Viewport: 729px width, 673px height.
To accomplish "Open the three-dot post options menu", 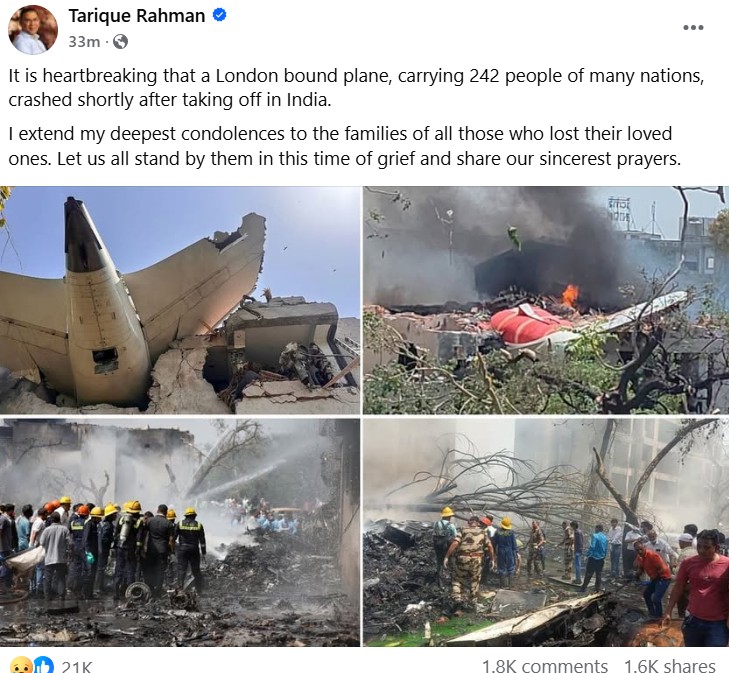I will point(693,27).
